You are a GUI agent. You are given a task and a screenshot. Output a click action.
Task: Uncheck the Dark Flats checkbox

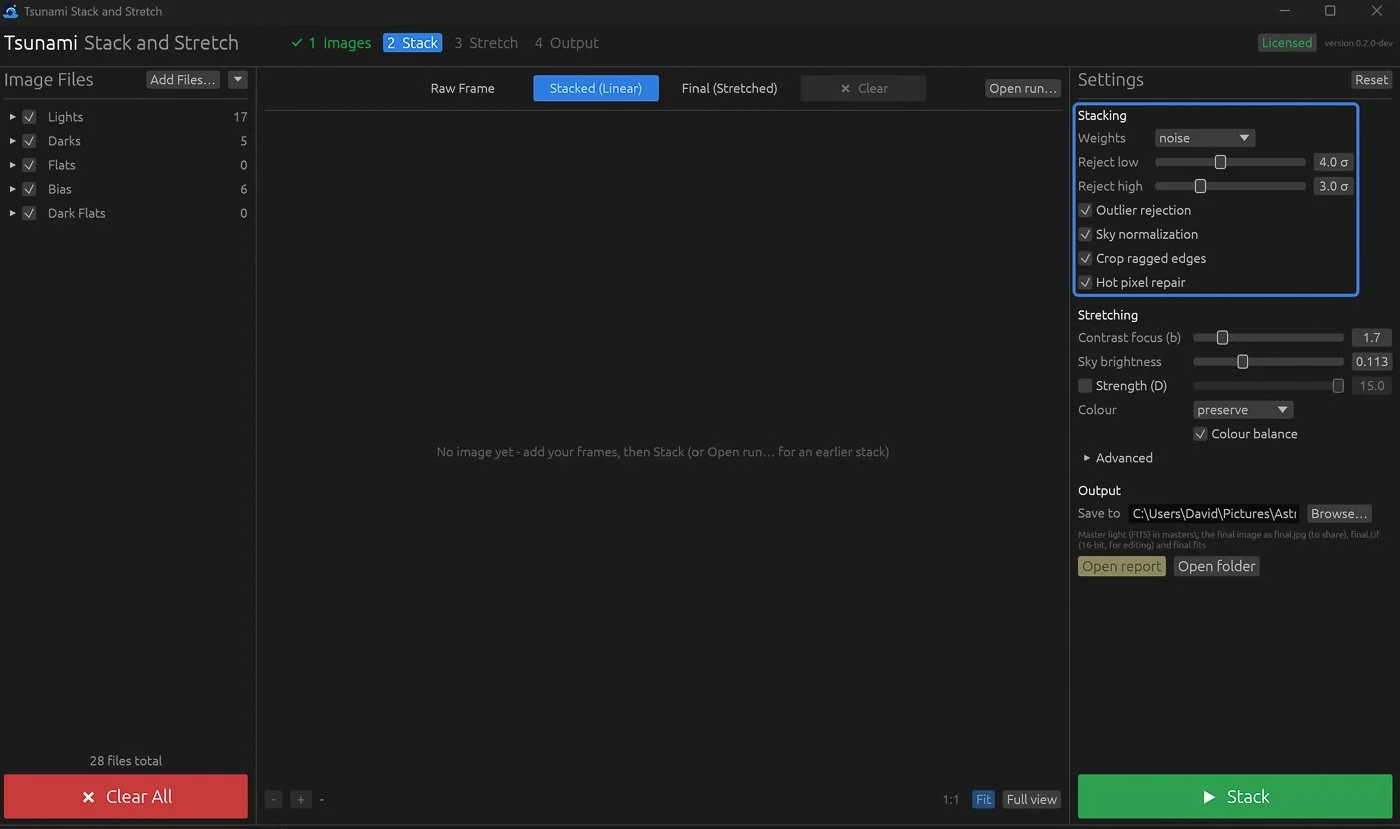click(x=29, y=213)
